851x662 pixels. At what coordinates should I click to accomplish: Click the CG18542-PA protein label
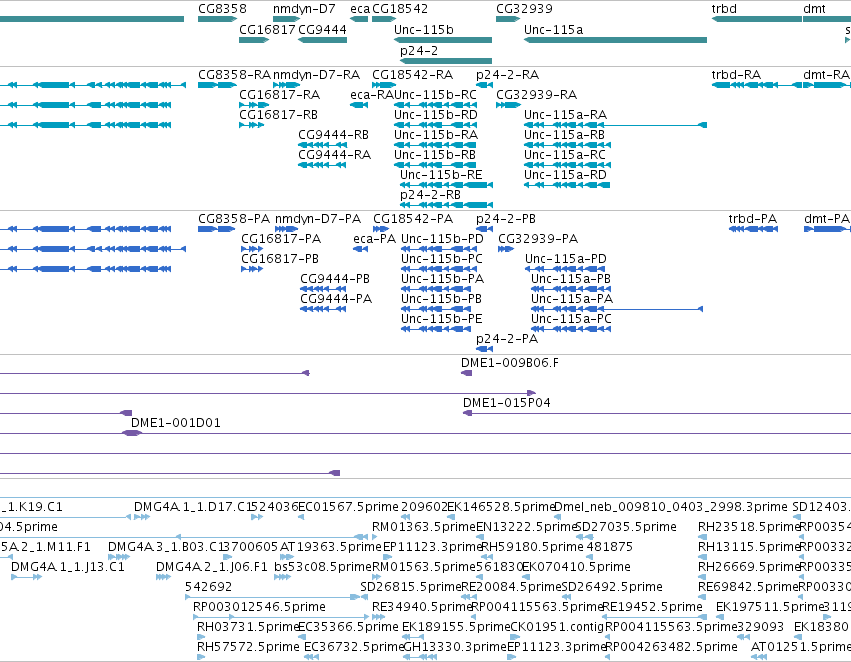click(x=413, y=219)
